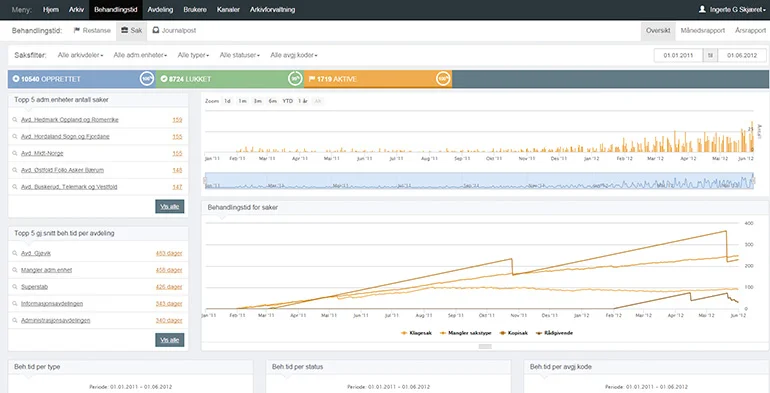770x393 pixels.
Task: Open the Administrasjonsavdelingen link
Action: [x=55, y=320]
